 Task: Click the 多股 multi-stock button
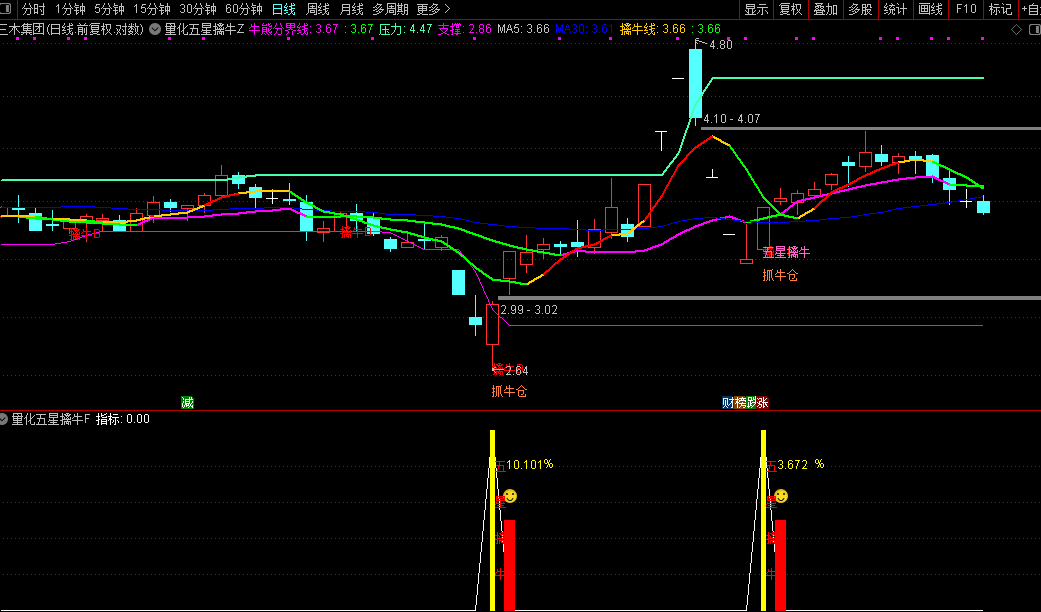click(860, 9)
